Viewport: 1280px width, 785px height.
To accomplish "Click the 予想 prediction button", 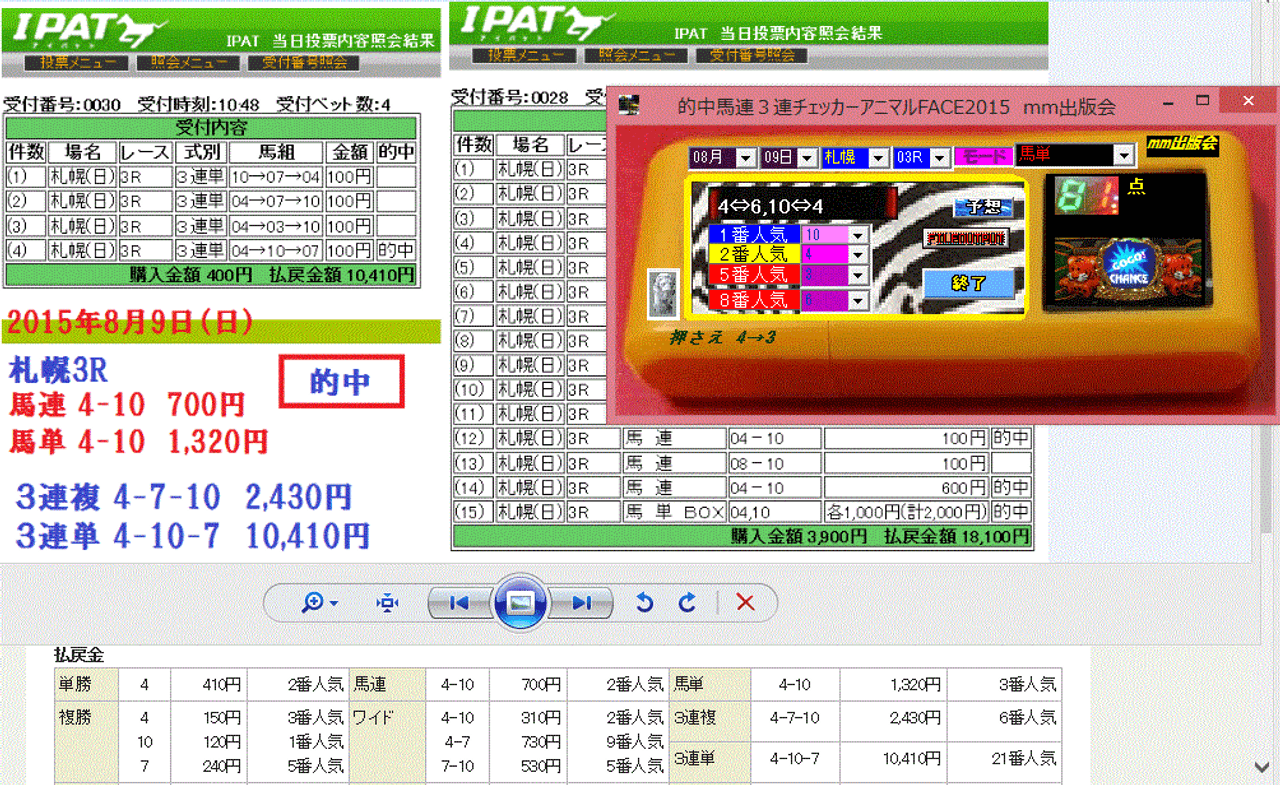I will pyautogui.click(x=983, y=208).
